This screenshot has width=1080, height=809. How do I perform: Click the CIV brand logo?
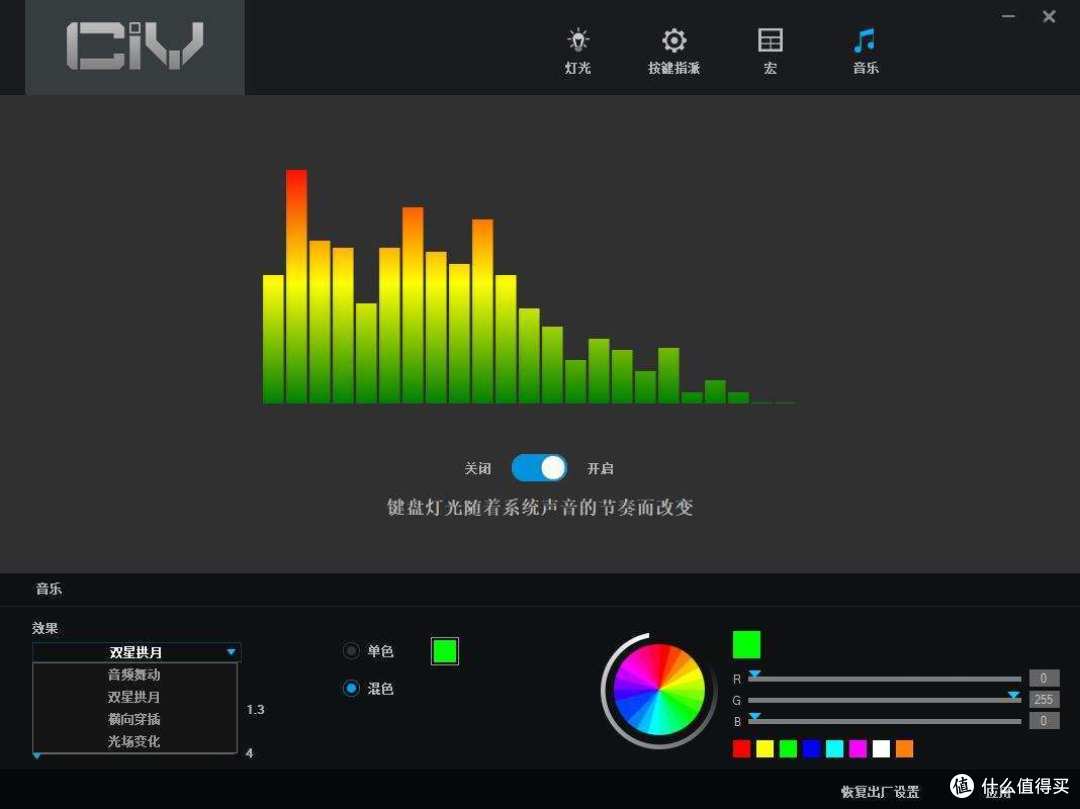coord(135,45)
